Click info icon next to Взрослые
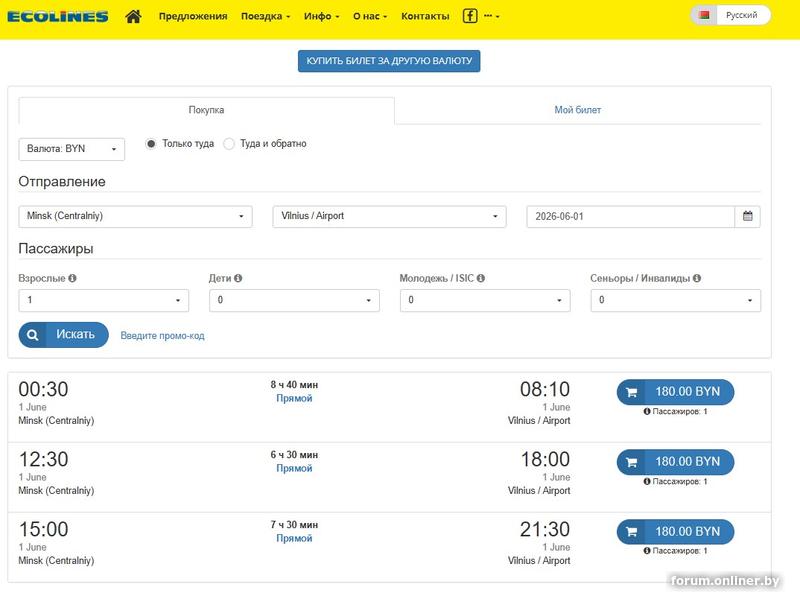Viewport: 800px width, 602px height. [x=72, y=278]
